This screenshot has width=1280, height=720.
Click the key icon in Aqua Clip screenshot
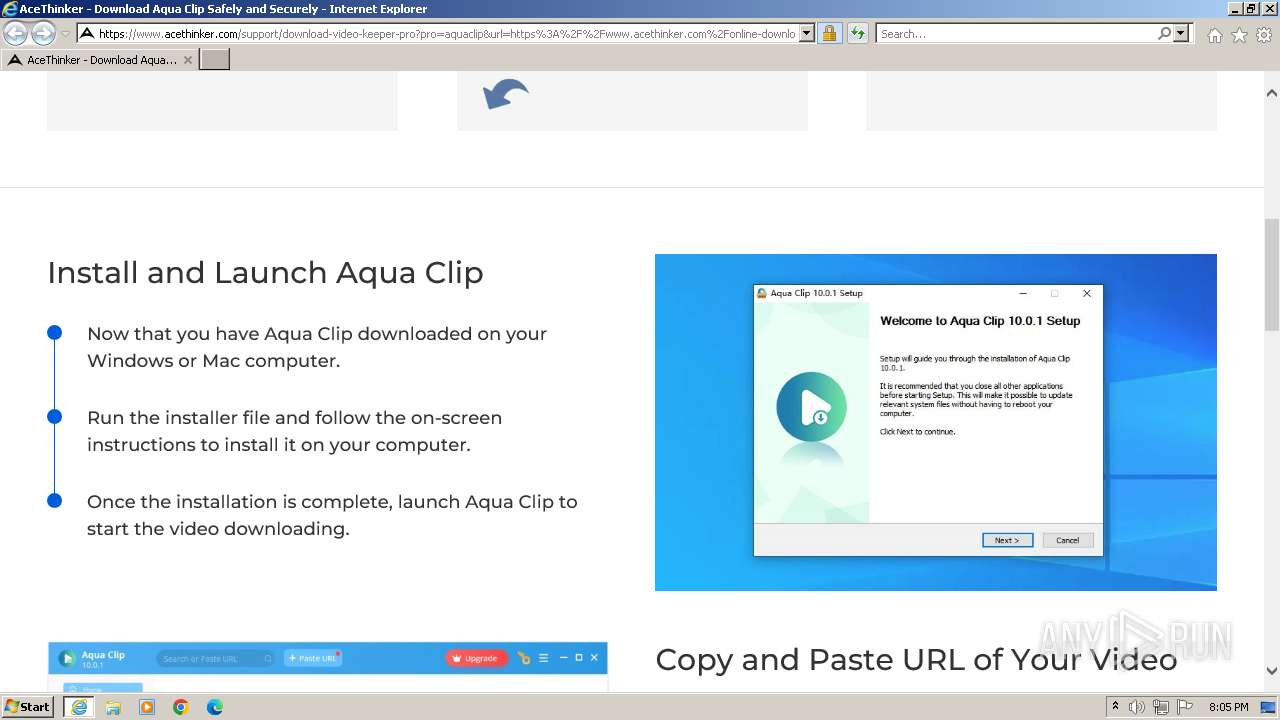point(524,658)
